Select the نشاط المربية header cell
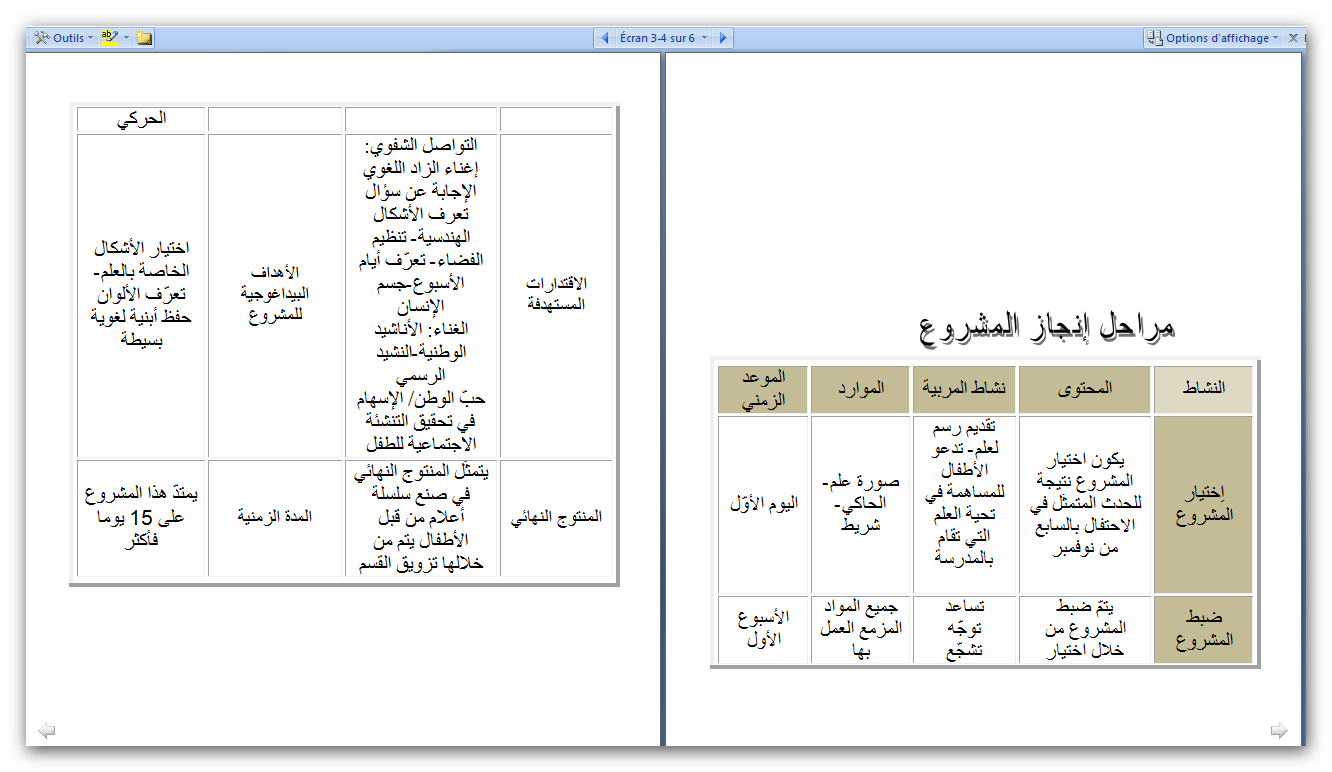This screenshot has height=772, width=1332. [x=965, y=389]
